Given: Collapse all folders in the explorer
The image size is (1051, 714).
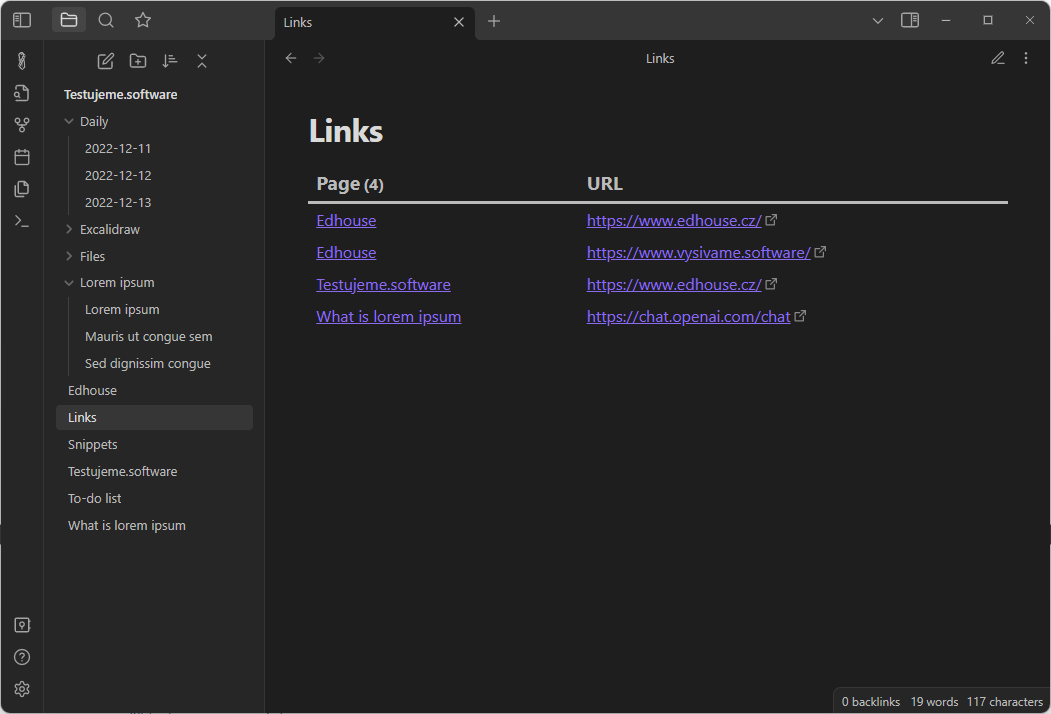Looking at the screenshot, I should (x=201, y=61).
